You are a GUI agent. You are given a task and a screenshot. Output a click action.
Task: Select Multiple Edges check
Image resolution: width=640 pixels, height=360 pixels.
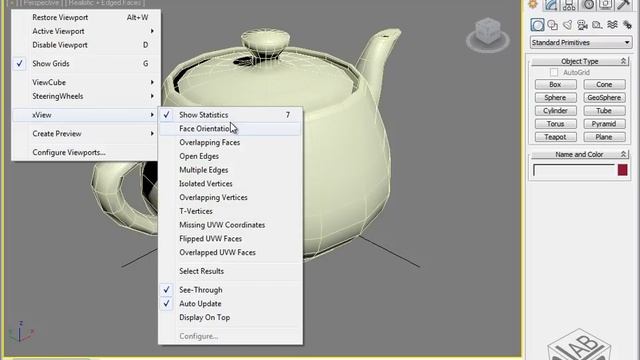tap(230, 170)
